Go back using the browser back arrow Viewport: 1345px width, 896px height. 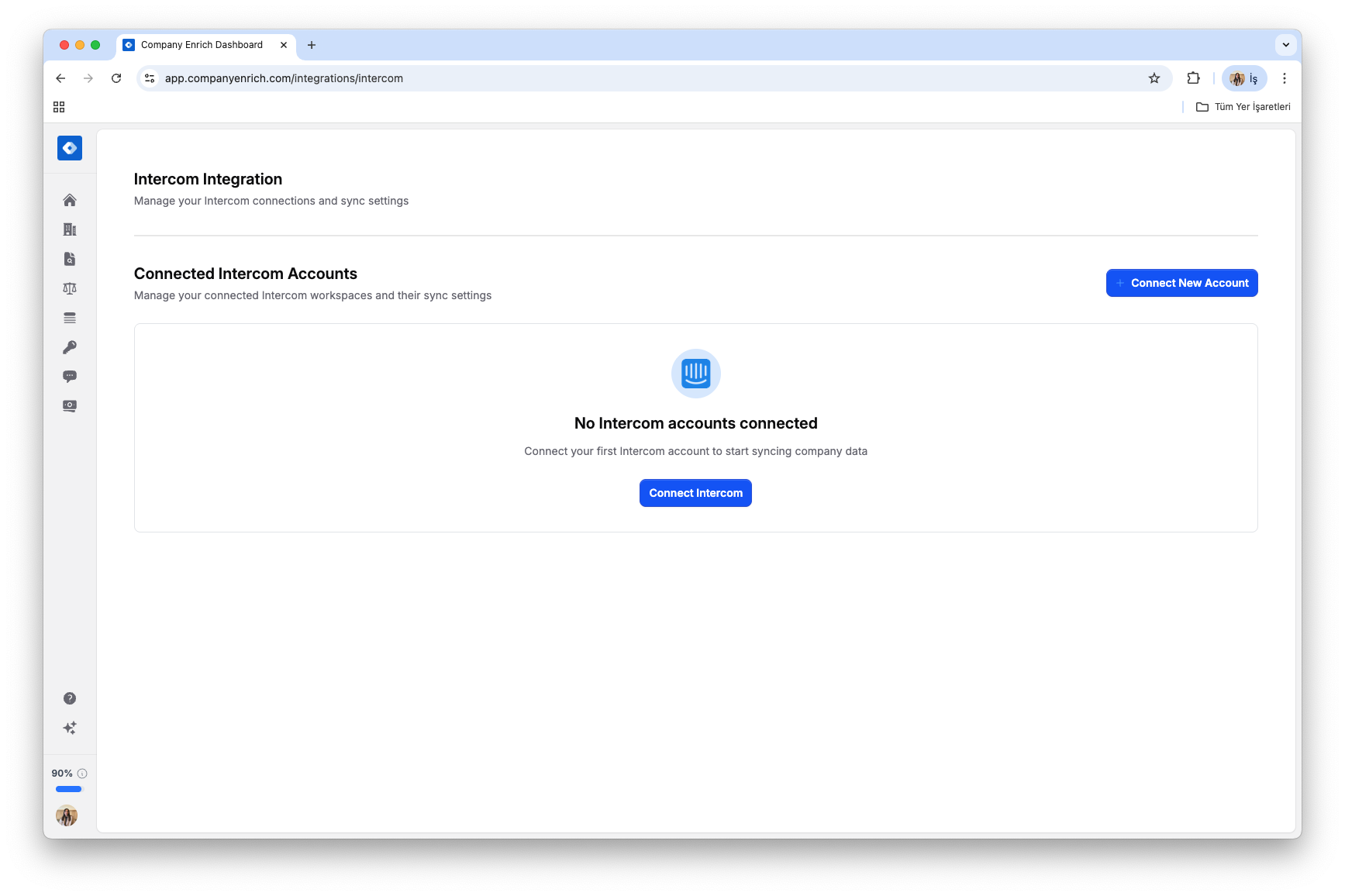[60, 78]
